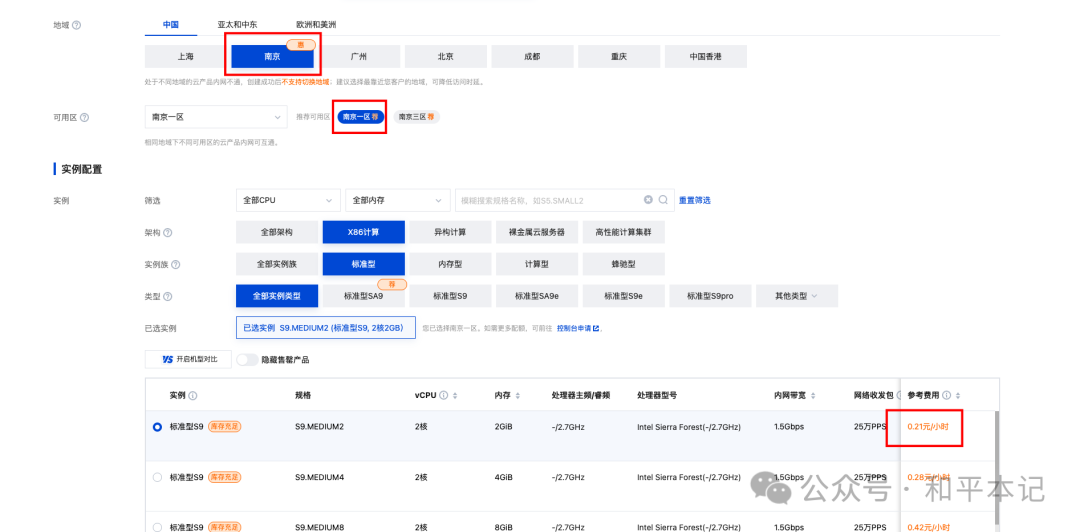The height and width of the screenshot is (532, 1080).
Task: Switch to the 中国 region tab
Action: tap(171, 24)
